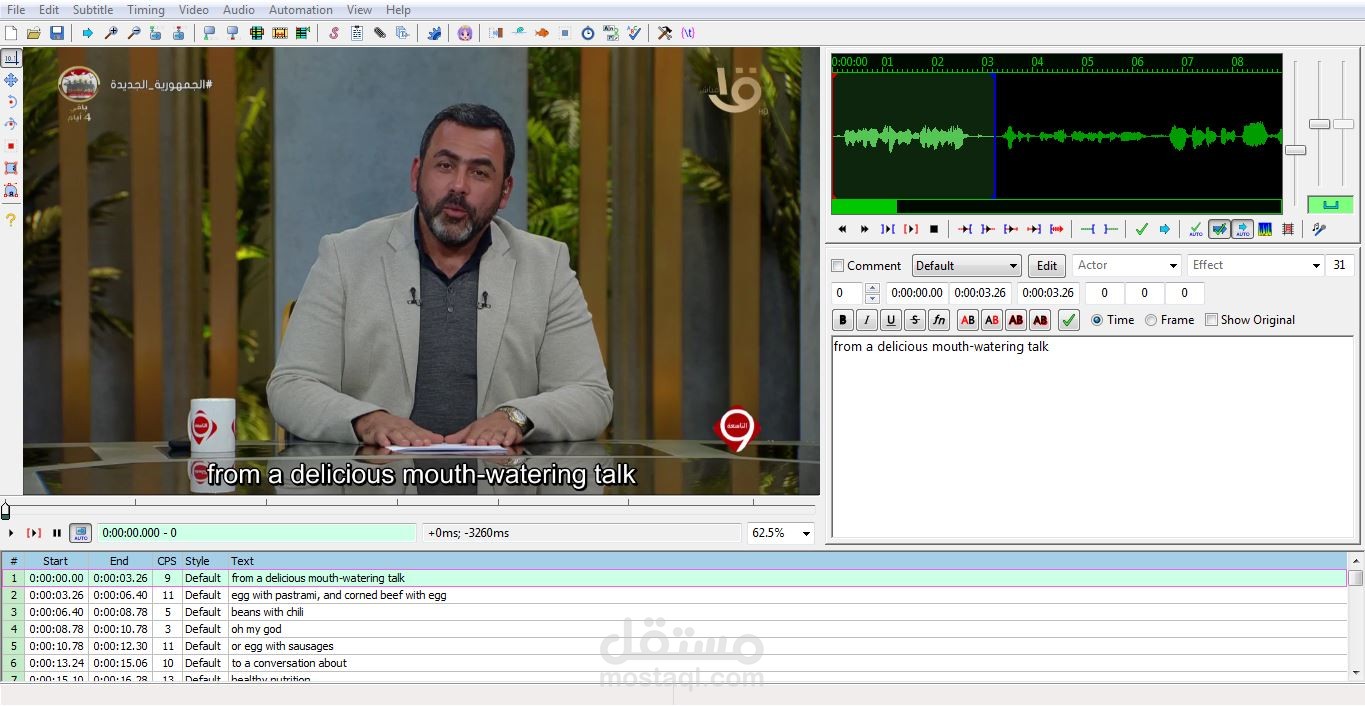The image size is (1365, 706).
Task: Open the Automation manager icon
Action: pyautogui.click(x=434, y=33)
